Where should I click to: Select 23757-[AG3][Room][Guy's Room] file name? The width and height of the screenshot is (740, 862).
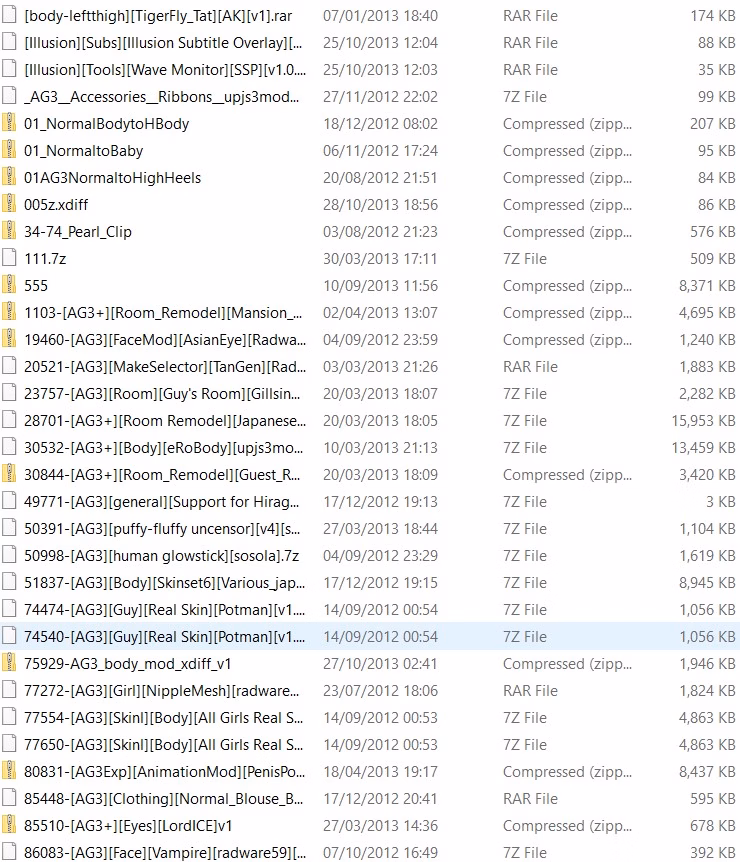[x=162, y=393]
